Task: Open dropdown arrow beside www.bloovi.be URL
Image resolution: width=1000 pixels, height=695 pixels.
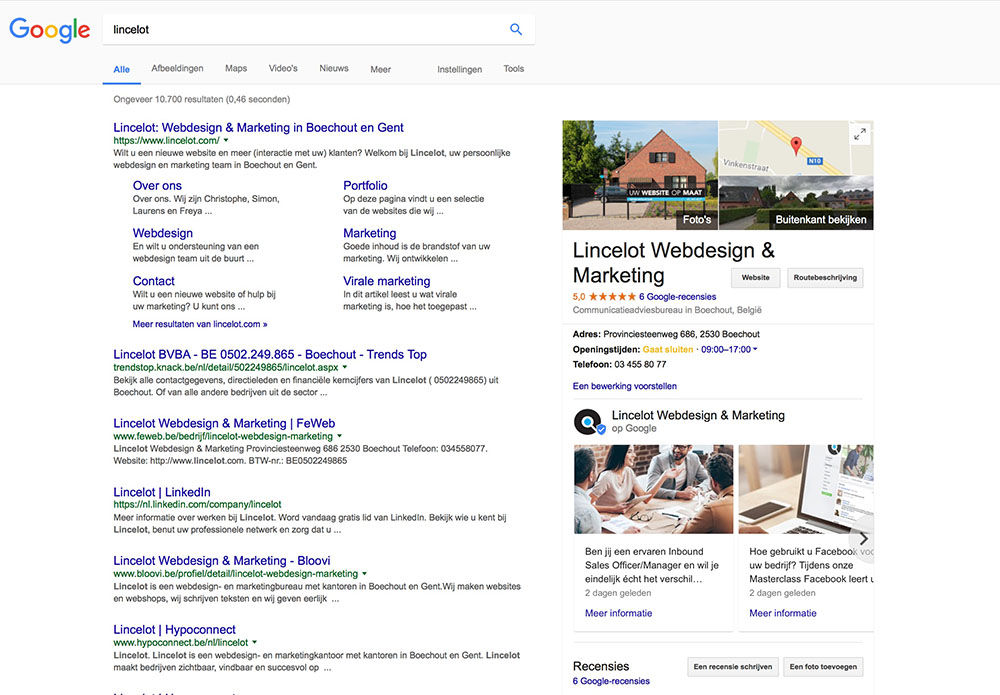Action: 364,574
